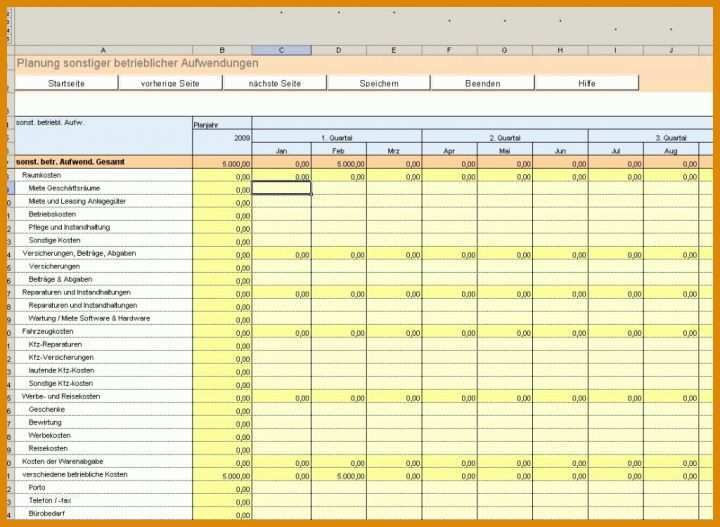This screenshot has height=527, width=720.
Task: Select the 'Planjahr' header cell
Action: click(222, 123)
